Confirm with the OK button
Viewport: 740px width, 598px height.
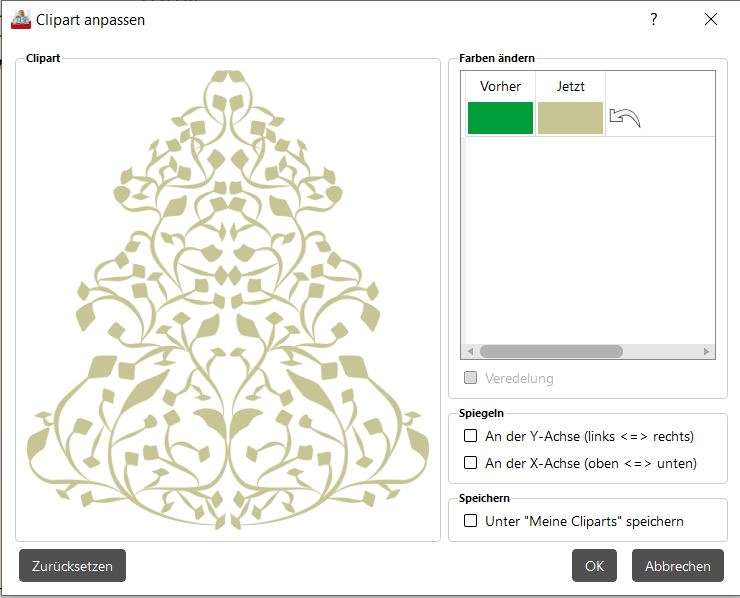tap(594, 566)
